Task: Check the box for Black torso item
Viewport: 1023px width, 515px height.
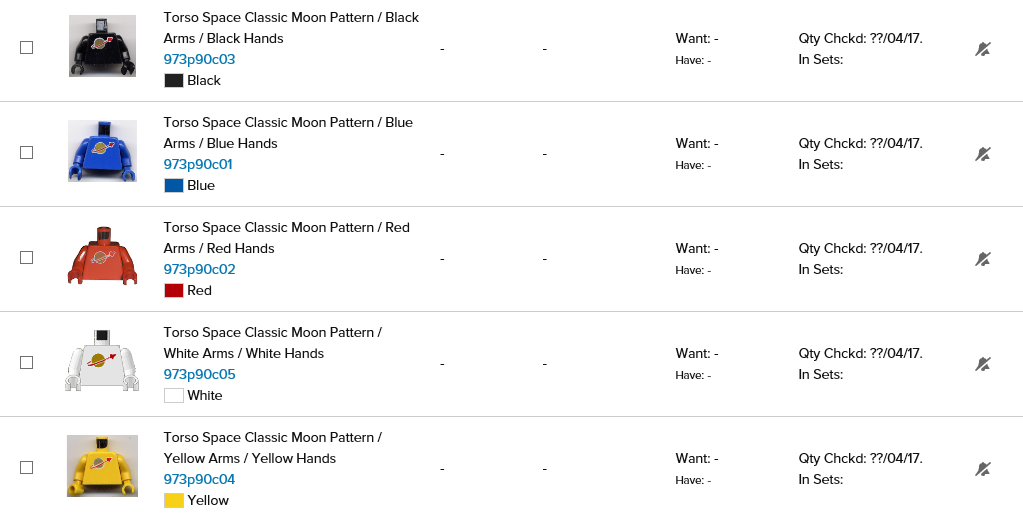Action: pos(27,47)
